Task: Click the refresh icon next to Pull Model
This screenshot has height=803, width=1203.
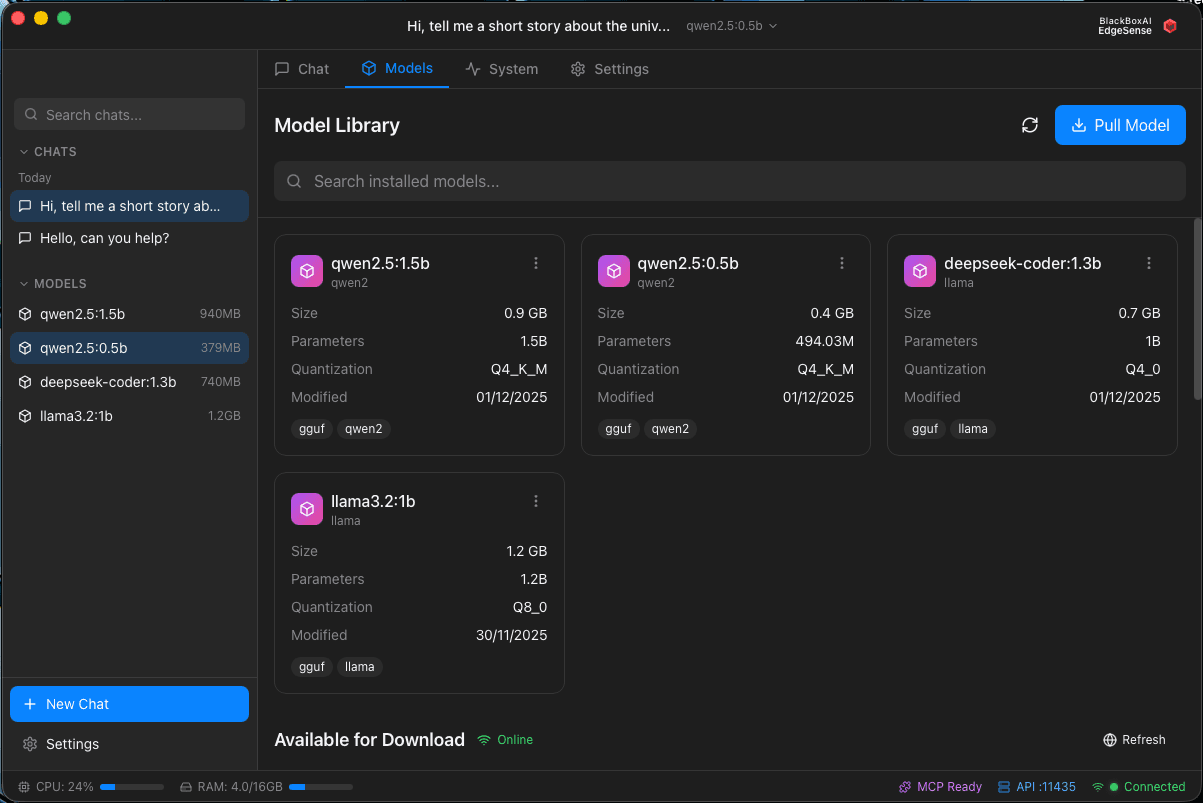Action: click(x=1029, y=125)
